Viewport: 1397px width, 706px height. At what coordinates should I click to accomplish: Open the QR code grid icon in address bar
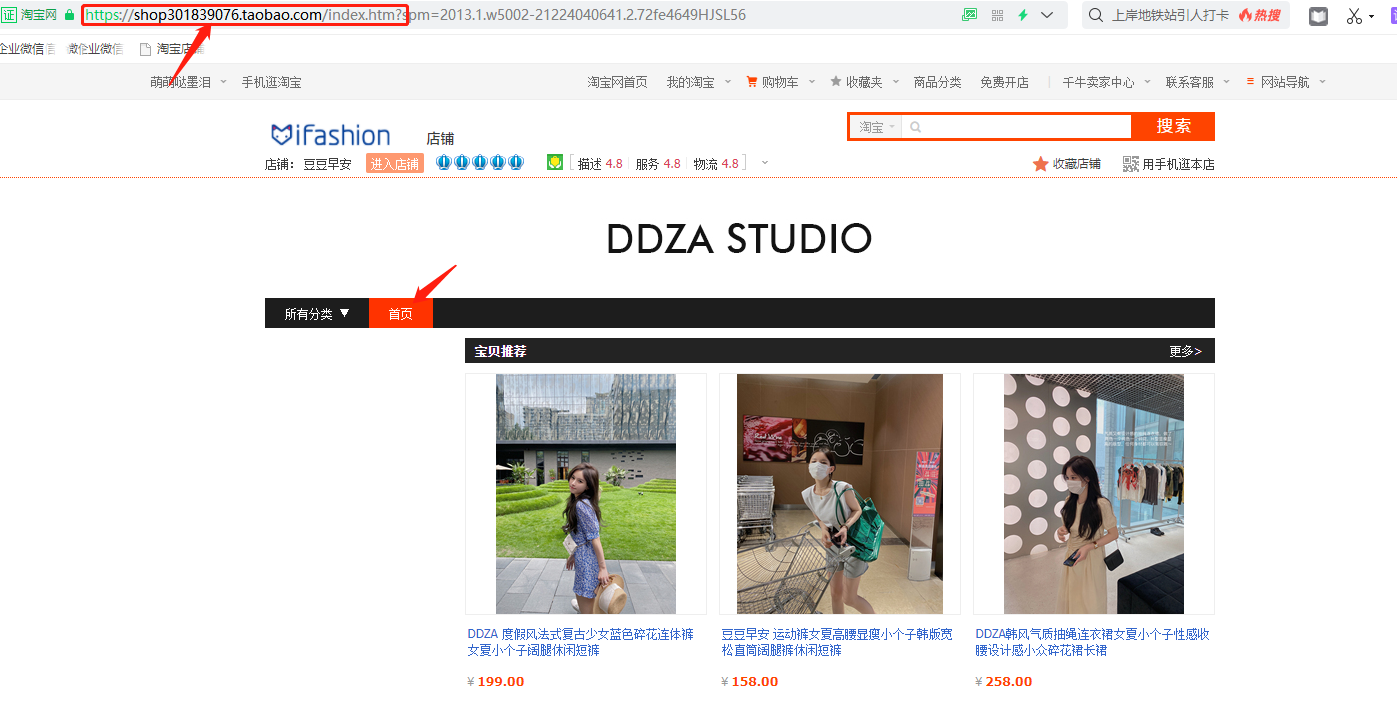pos(997,15)
